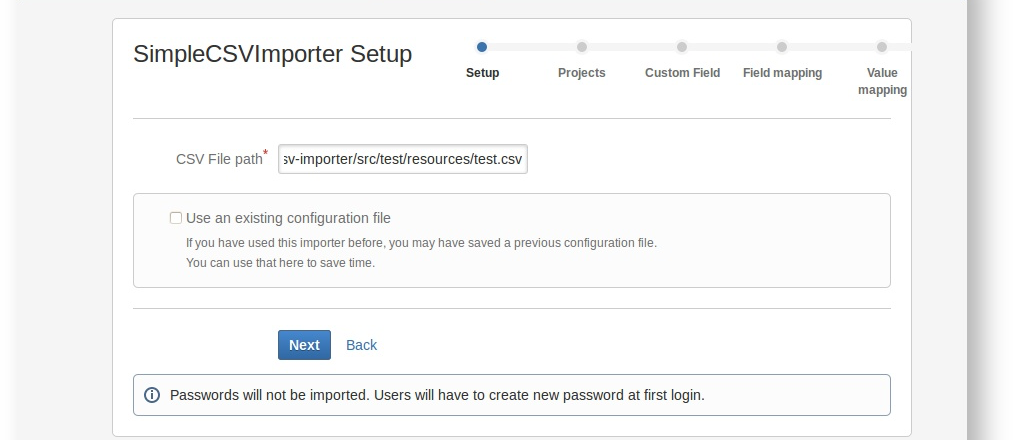Viewport: 1015px width, 440px height.
Task: Click the Custom Field step dot
Action: click(682, 47)
